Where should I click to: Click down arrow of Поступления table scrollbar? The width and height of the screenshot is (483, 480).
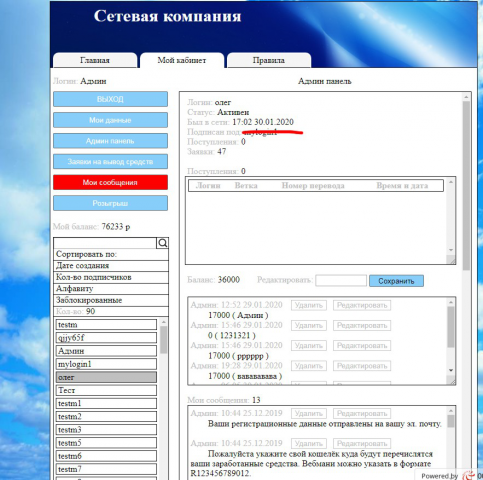pyautogui.click(x=451, y=250)
